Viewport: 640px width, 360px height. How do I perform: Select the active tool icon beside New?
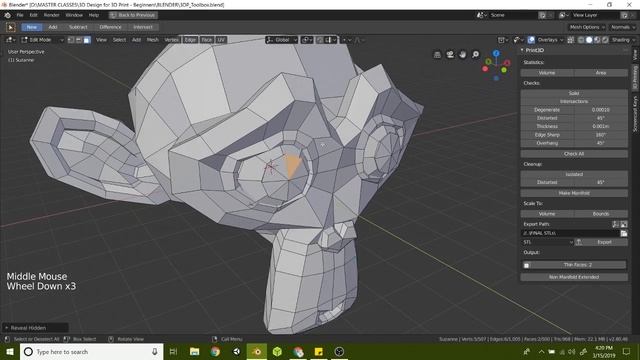tap(11, 27)
